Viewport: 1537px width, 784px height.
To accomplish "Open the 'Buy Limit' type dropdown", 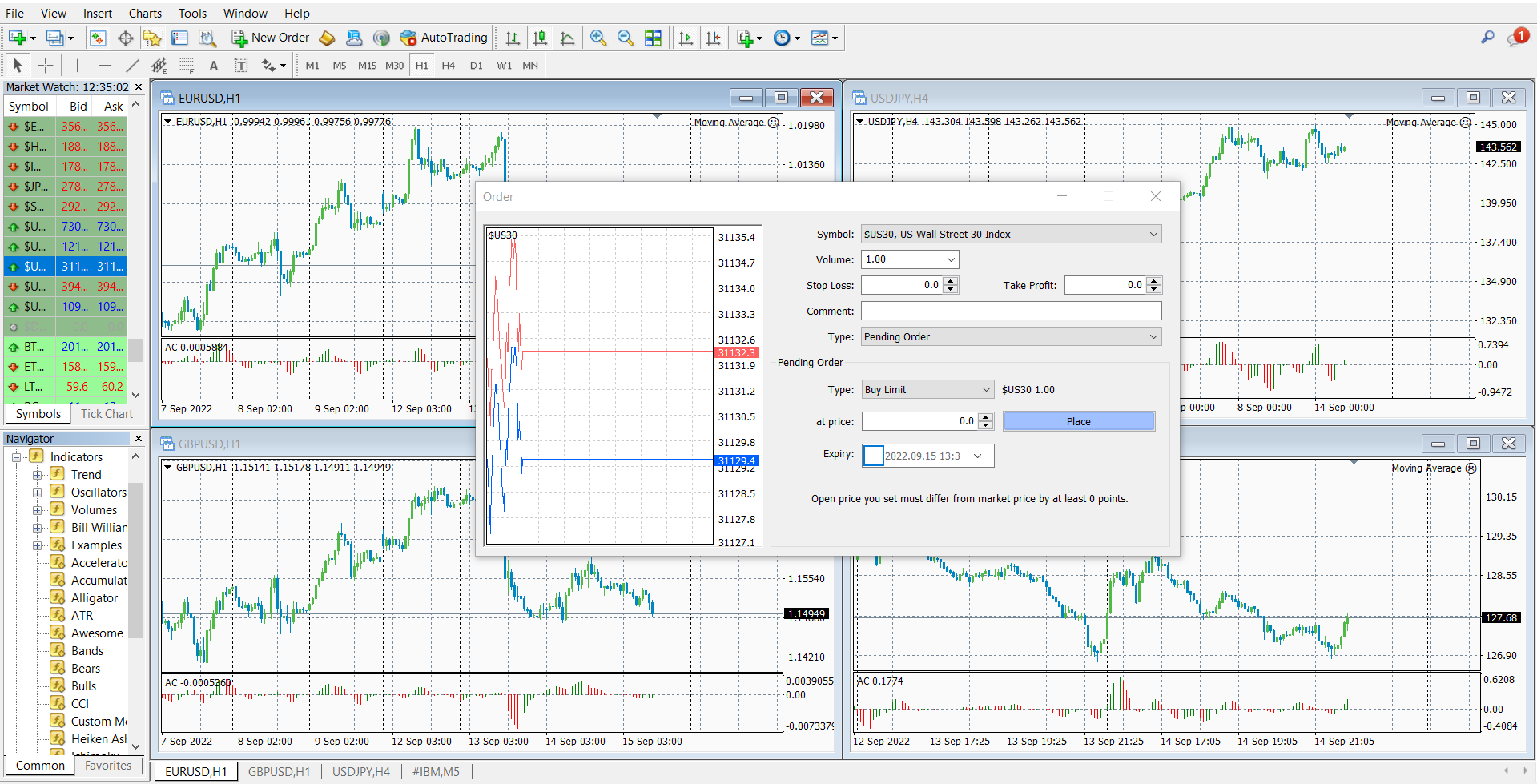I will coord(927,390).
